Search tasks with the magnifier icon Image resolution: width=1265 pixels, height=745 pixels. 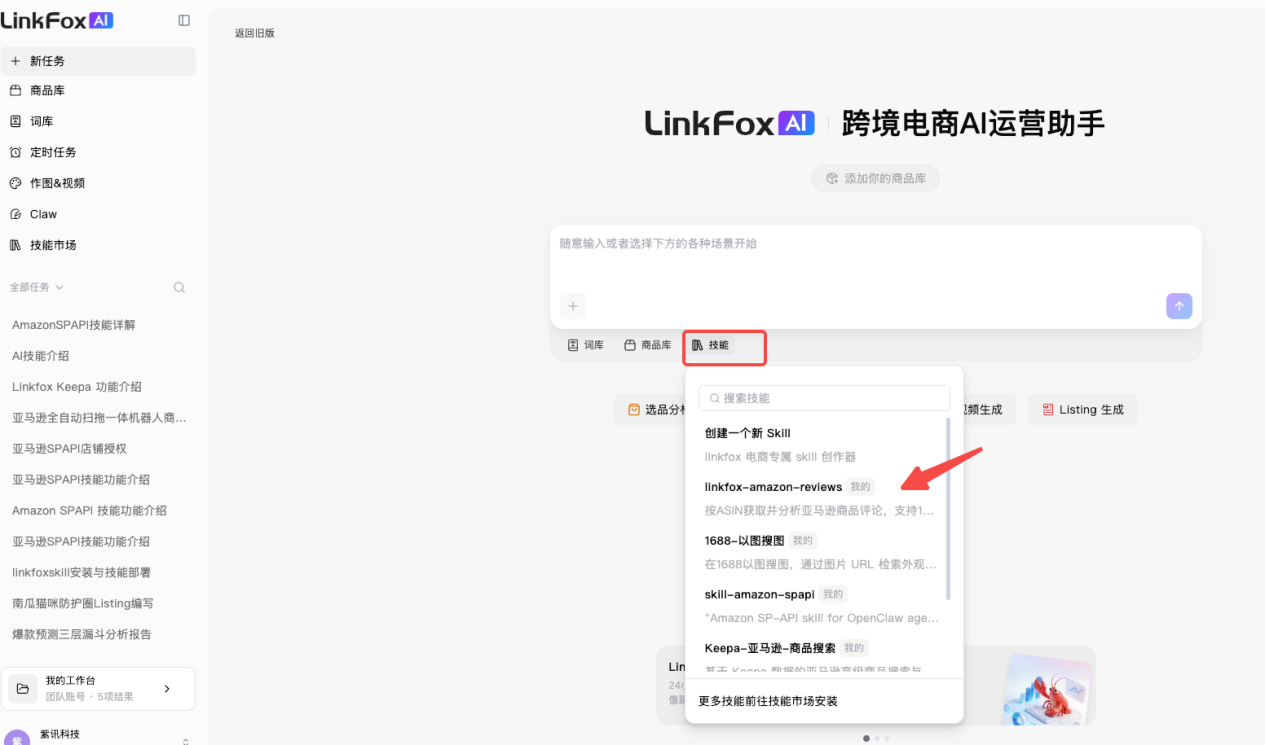click(x=179, y=288)
